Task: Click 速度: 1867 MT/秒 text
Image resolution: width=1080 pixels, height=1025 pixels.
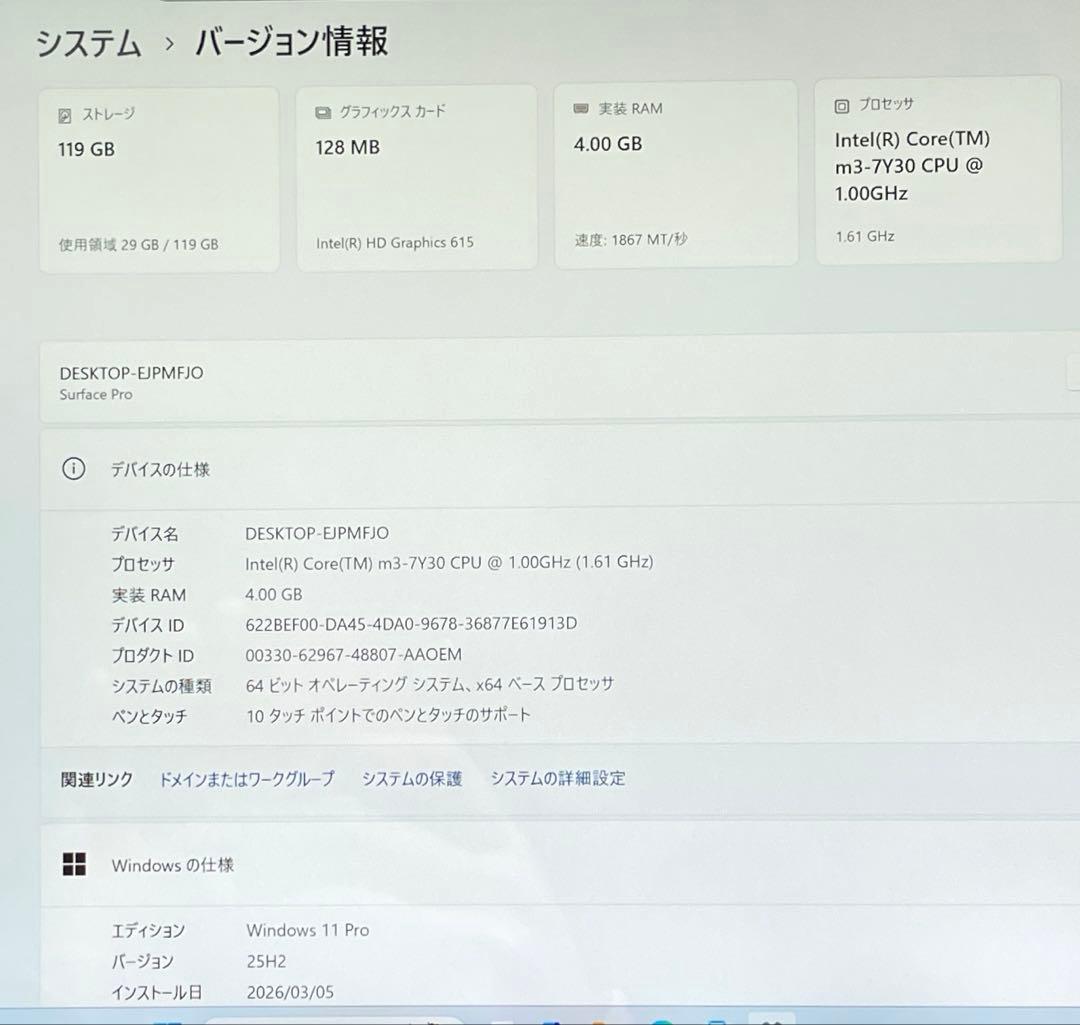Action: [631, 240]
